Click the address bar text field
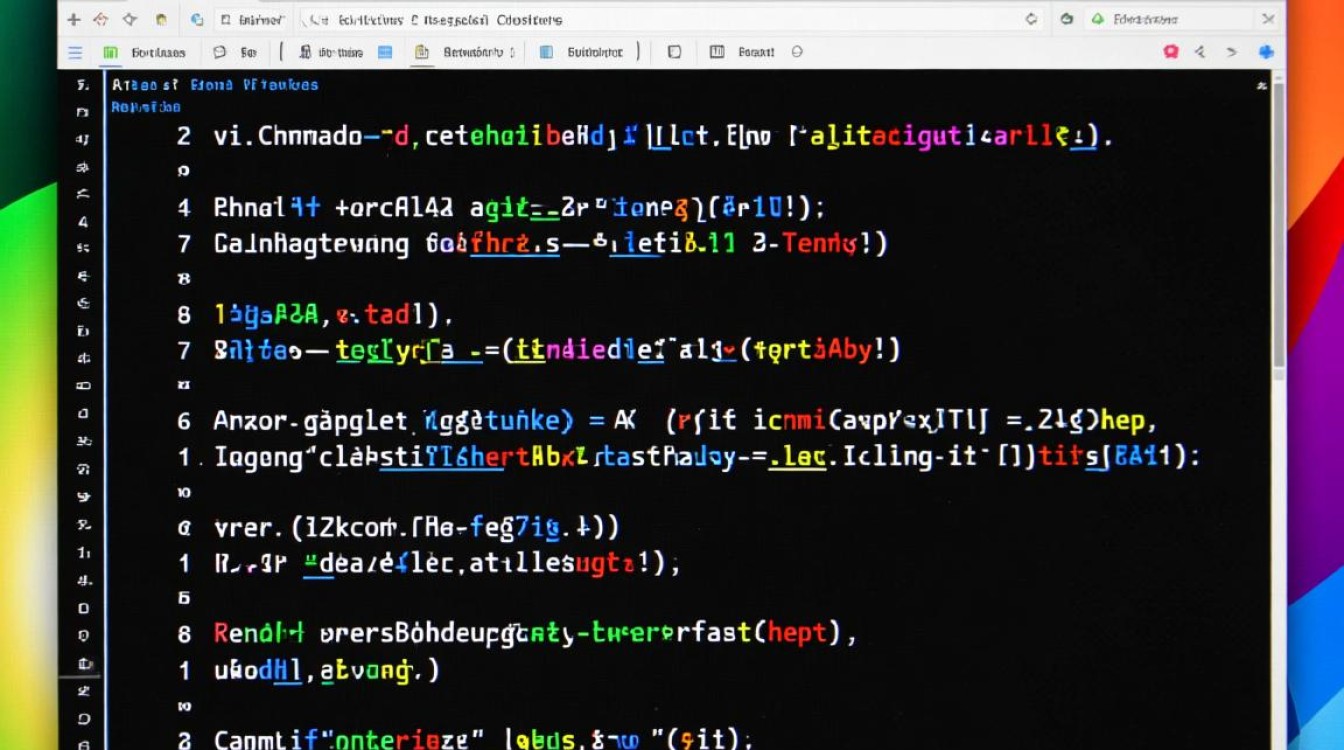This screenshot has width=1344, height=750. pyautogui.click(x=650, y=19)
